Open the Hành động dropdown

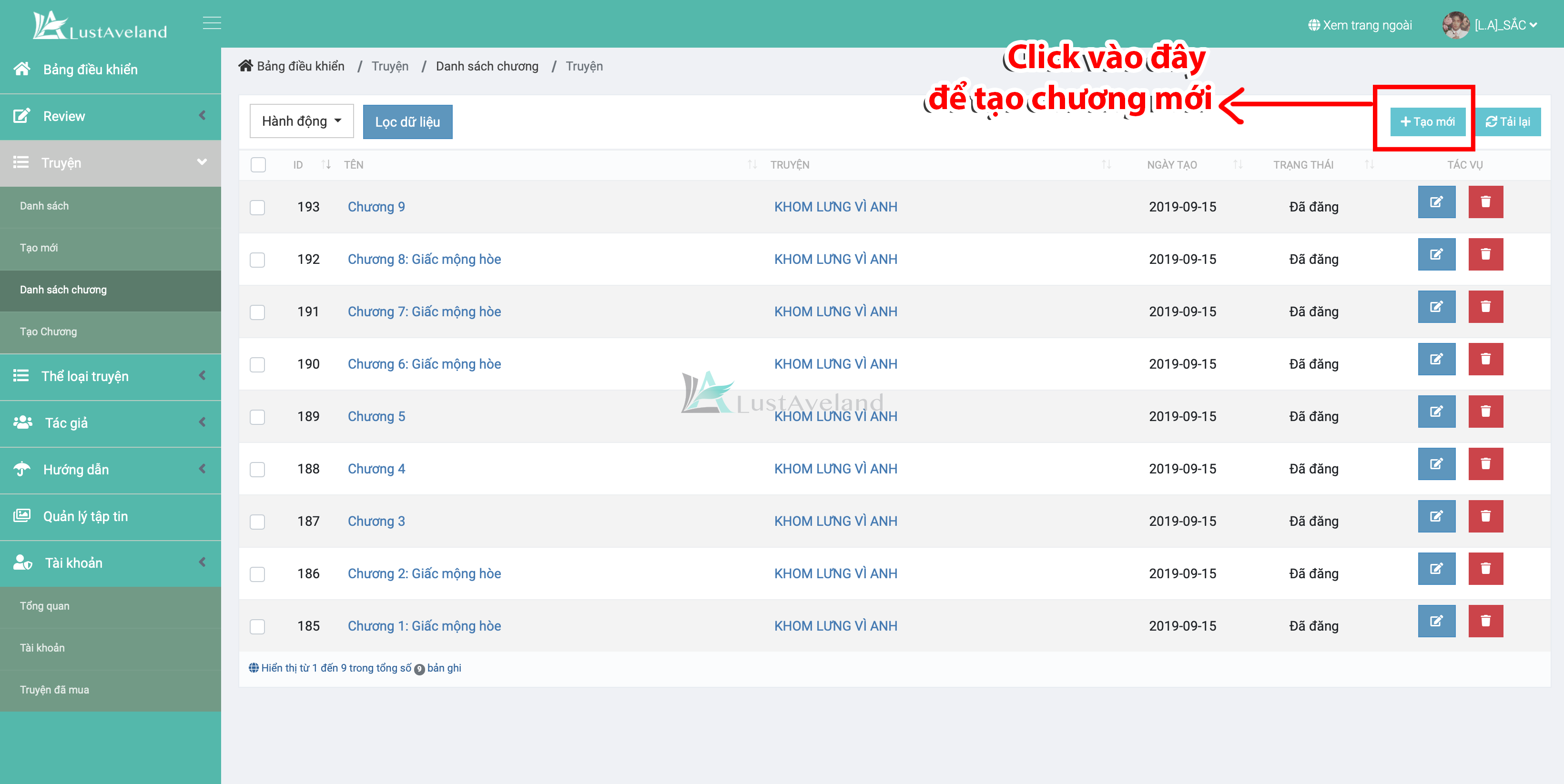[x=302, y=121]
